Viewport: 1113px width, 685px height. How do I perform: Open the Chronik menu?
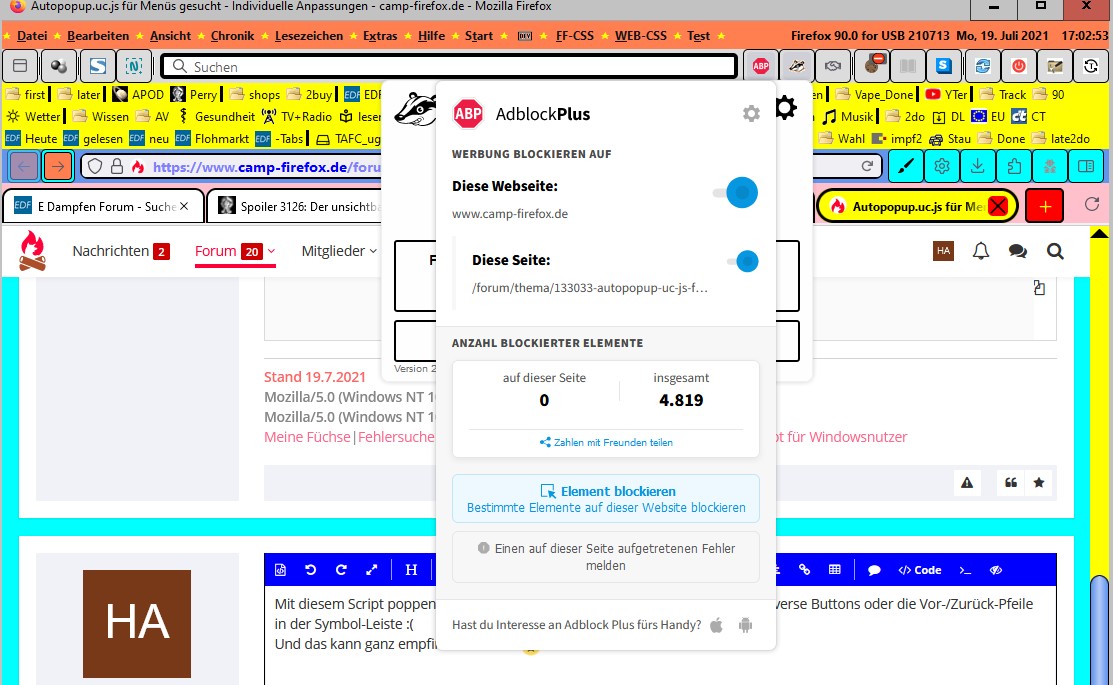[x=232, y=35]
